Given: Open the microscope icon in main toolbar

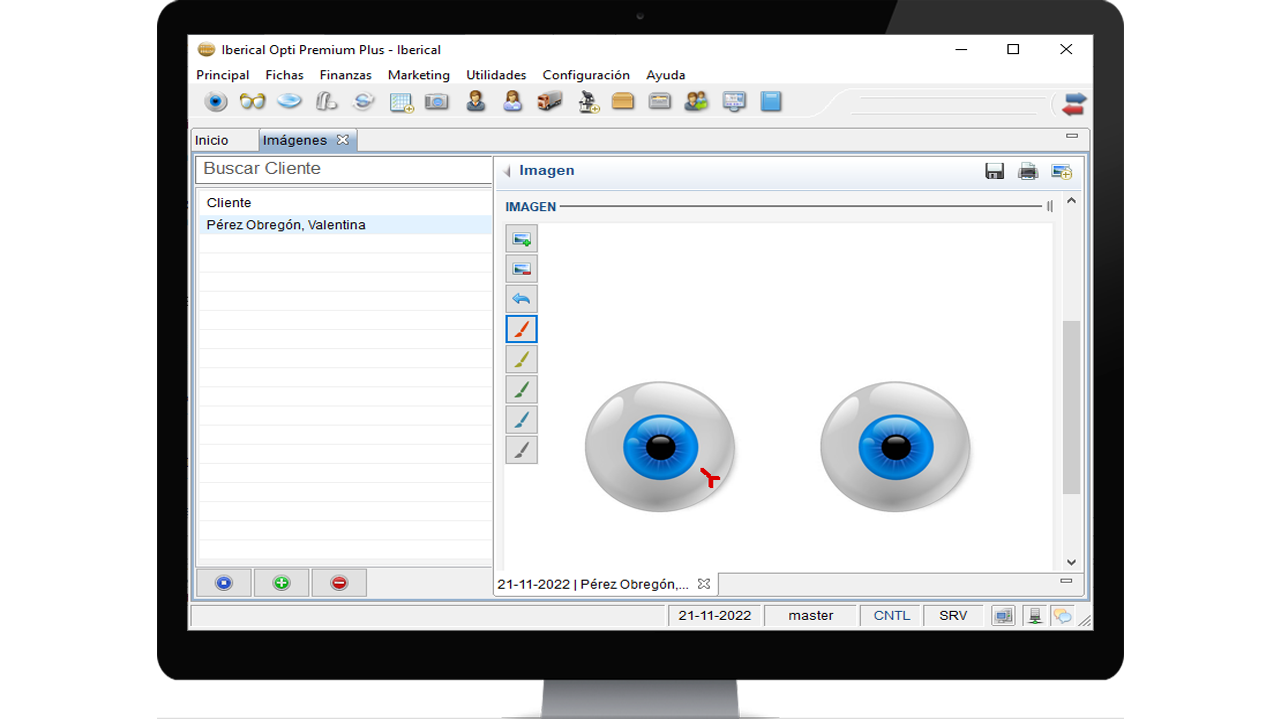Looking at the screenshot, I should [587, 102].
